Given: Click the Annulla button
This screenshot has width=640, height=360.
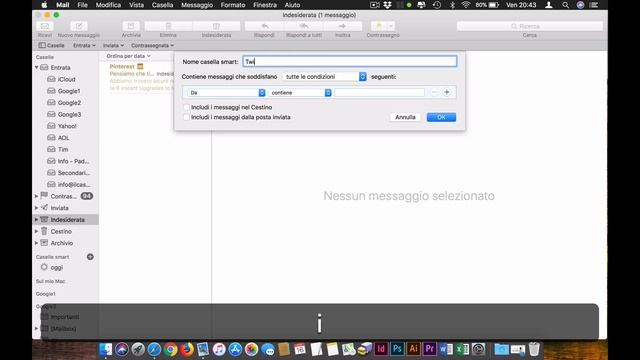Looking at the screenshot, I should coord(405,117).
